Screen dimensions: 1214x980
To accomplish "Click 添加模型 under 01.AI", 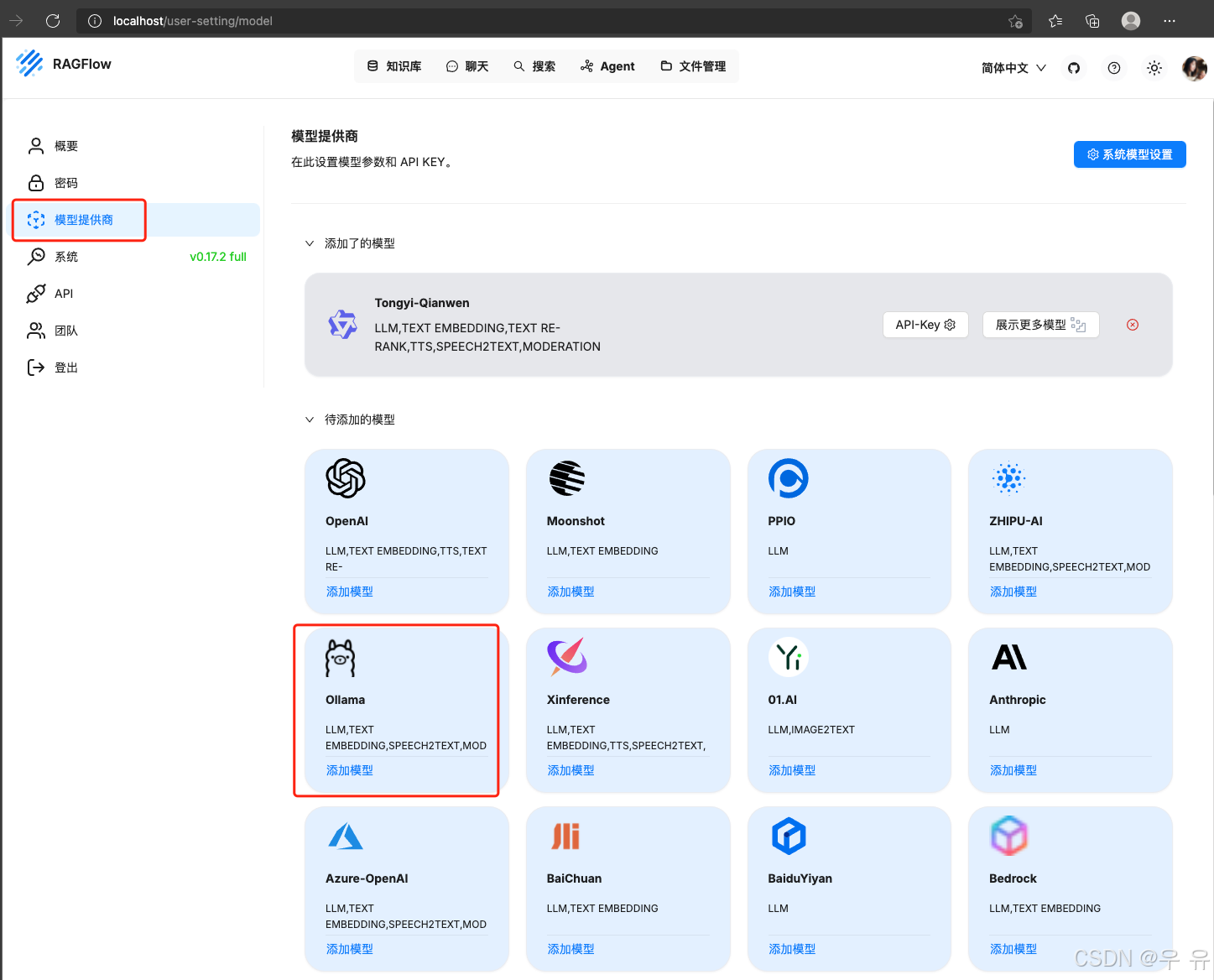I will point(792,770).
